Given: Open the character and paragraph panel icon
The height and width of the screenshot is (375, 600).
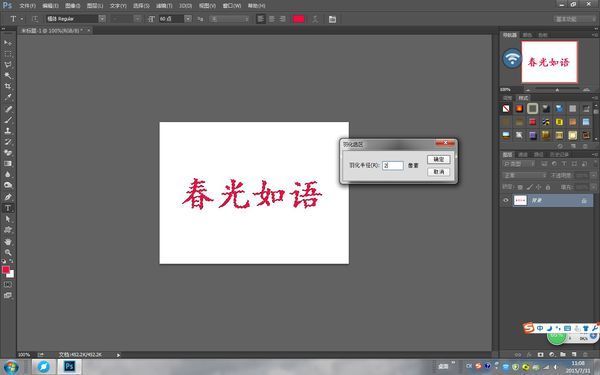Looking at the screenshot, I should tap(332, 19).
